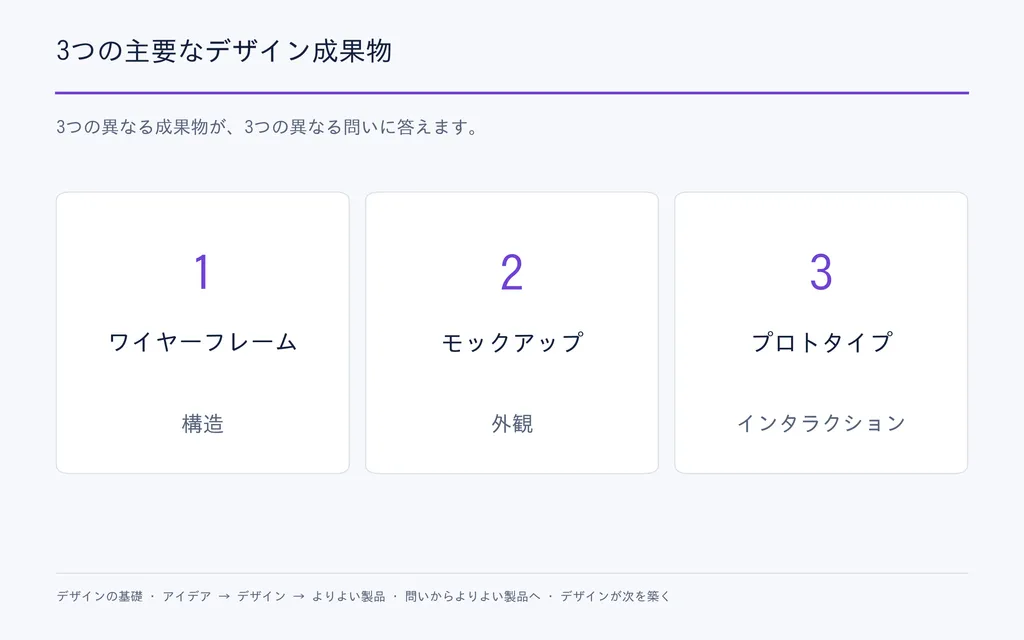Click footer text よりよい製品
Screen dimensions: 1024x640
coord(348,596)
